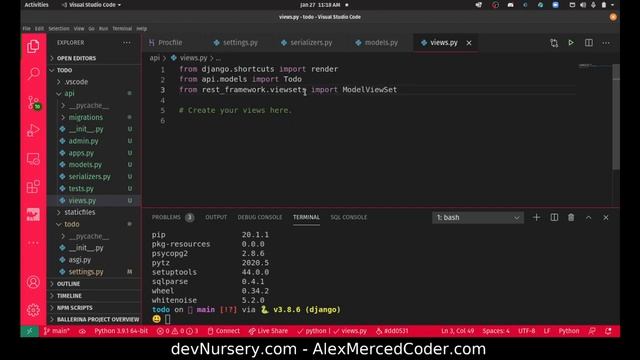Click the Activities button in top bar
The image size is (640, 360).
point(36,5)
